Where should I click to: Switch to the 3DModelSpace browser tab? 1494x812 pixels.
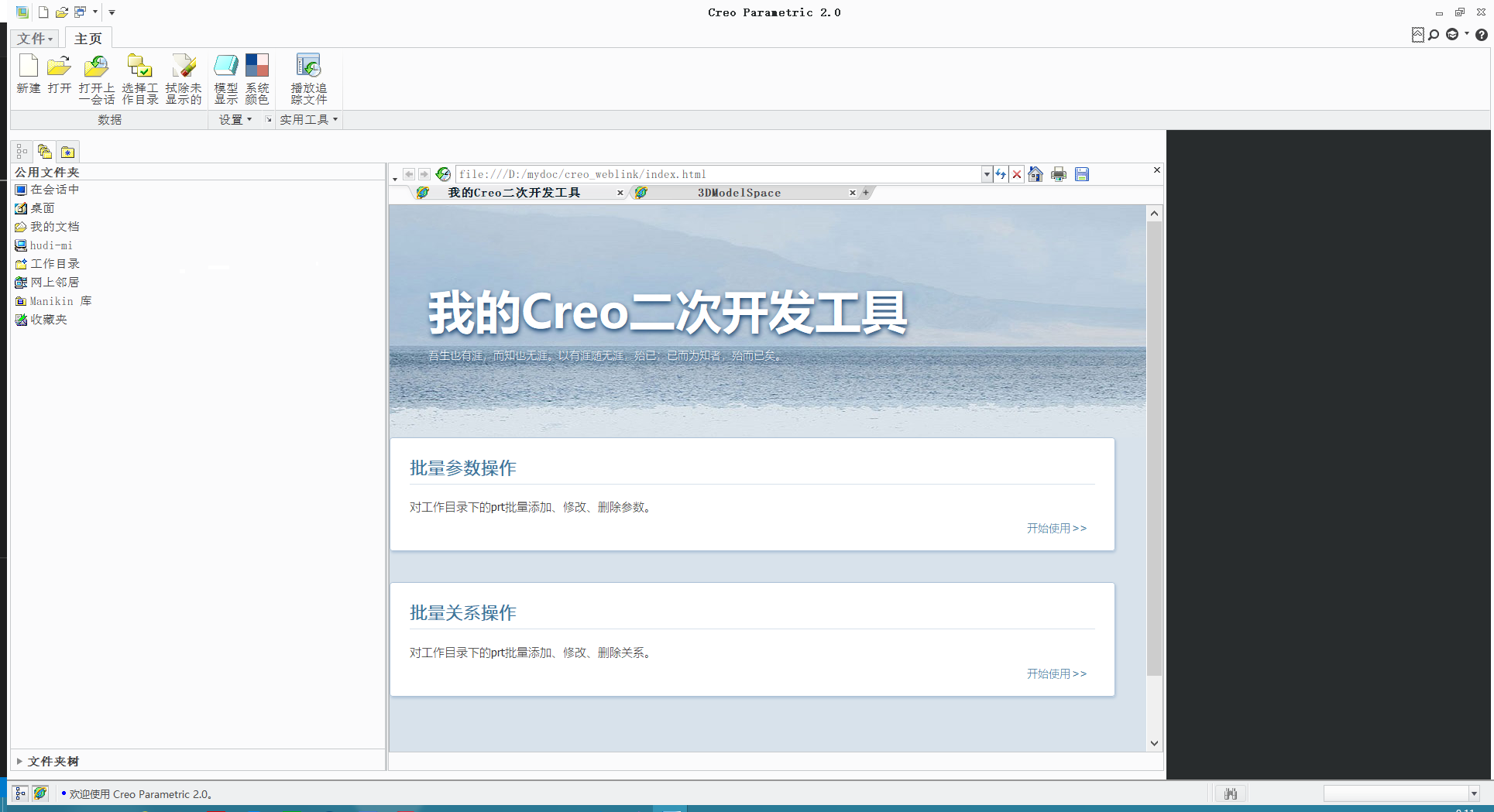click(x=739, y=193)
